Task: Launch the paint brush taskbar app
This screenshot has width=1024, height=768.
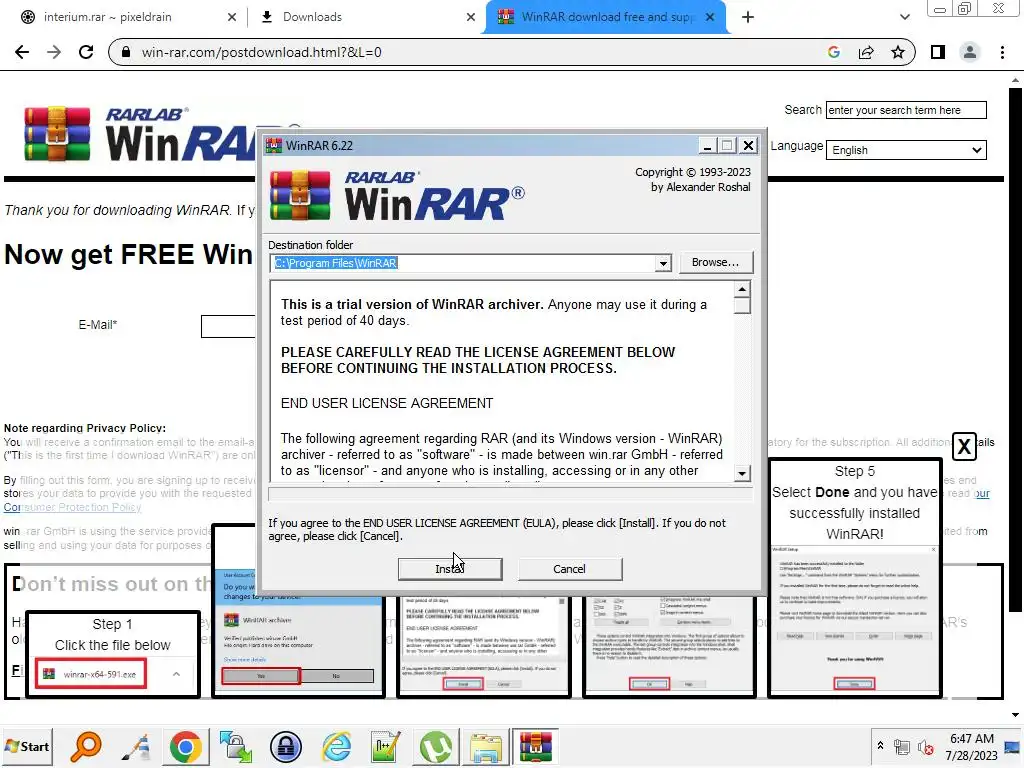Action: [x=136, y=747]
